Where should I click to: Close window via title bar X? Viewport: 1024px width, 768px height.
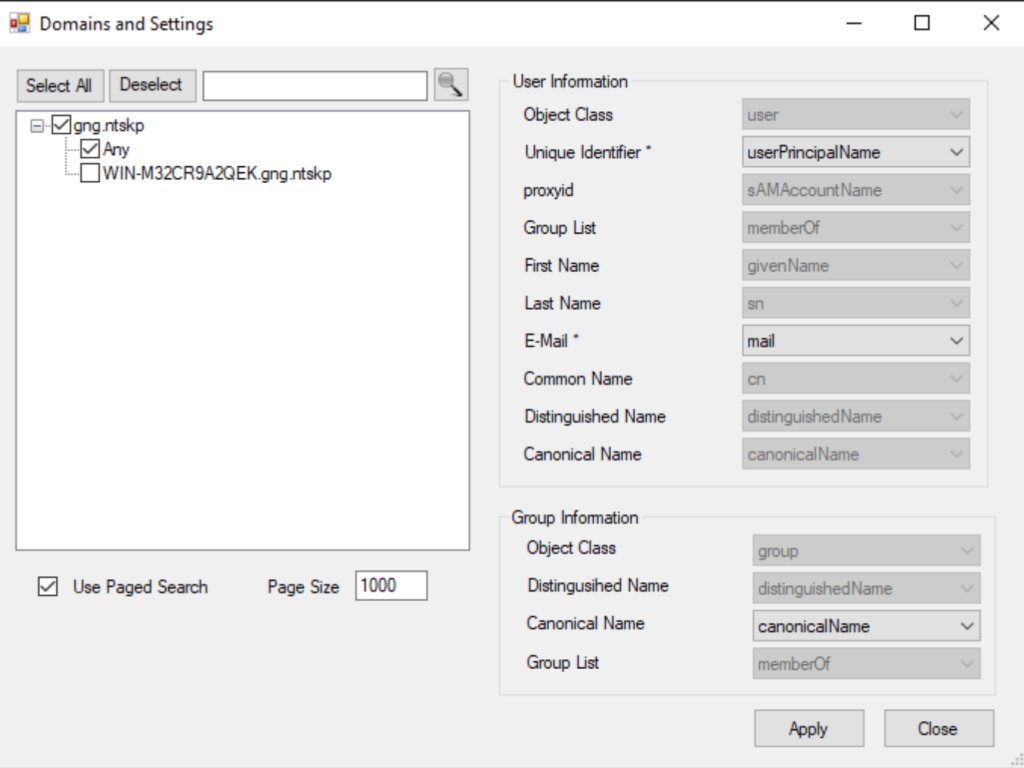pyautogui.click(x=991, y=24)
